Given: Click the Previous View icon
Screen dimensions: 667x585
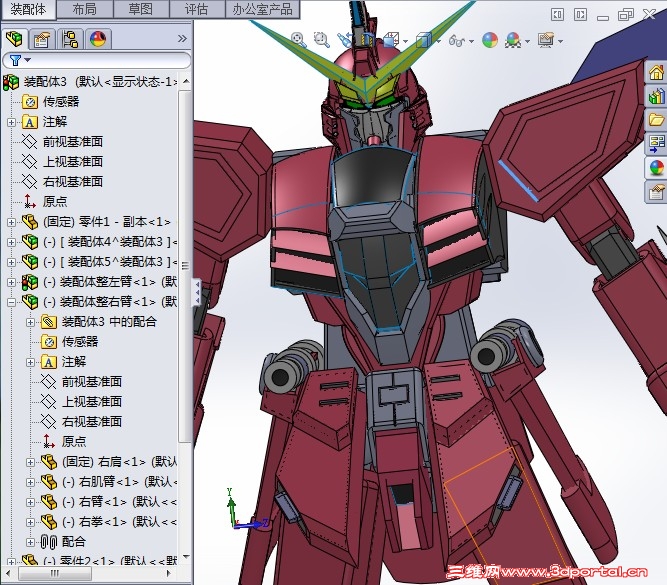Looking at the screenshot, I should coord(345,40).
